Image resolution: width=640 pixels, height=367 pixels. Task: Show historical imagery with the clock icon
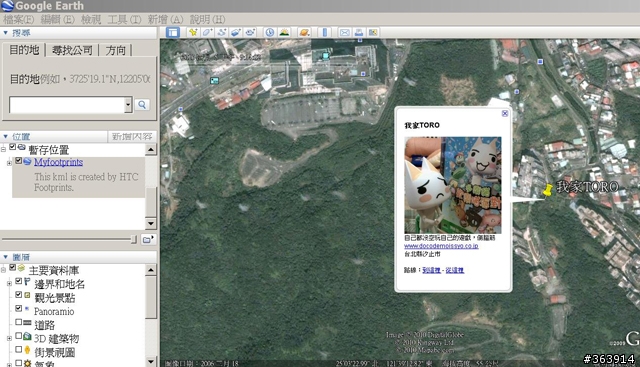pos(269,32)
